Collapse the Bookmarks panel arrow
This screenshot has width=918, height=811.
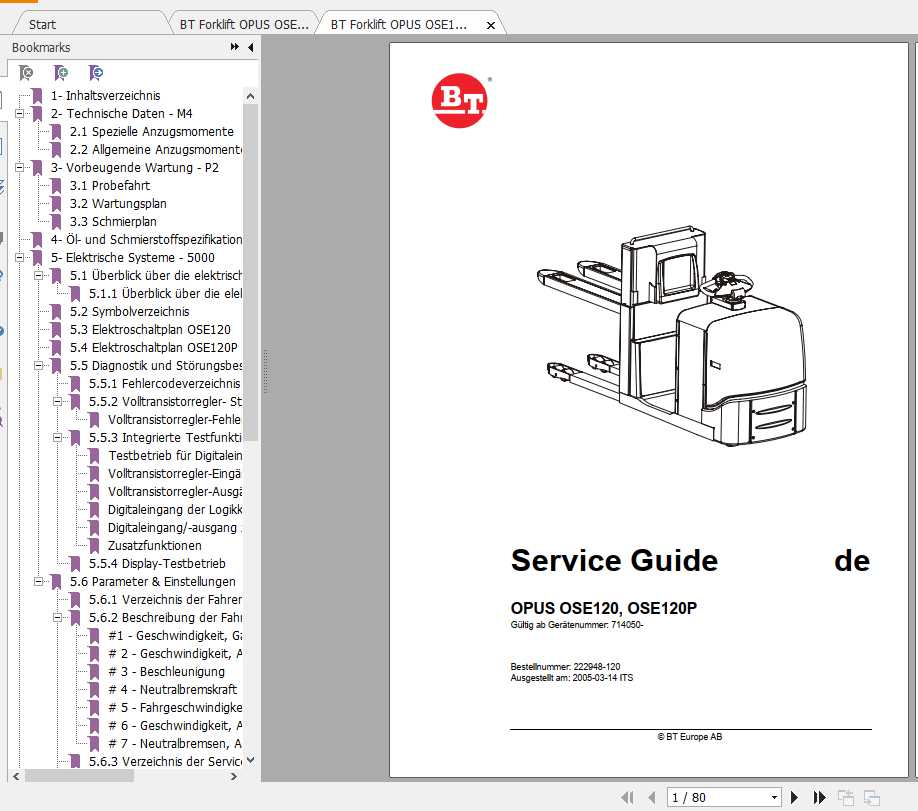click(251, 47)
